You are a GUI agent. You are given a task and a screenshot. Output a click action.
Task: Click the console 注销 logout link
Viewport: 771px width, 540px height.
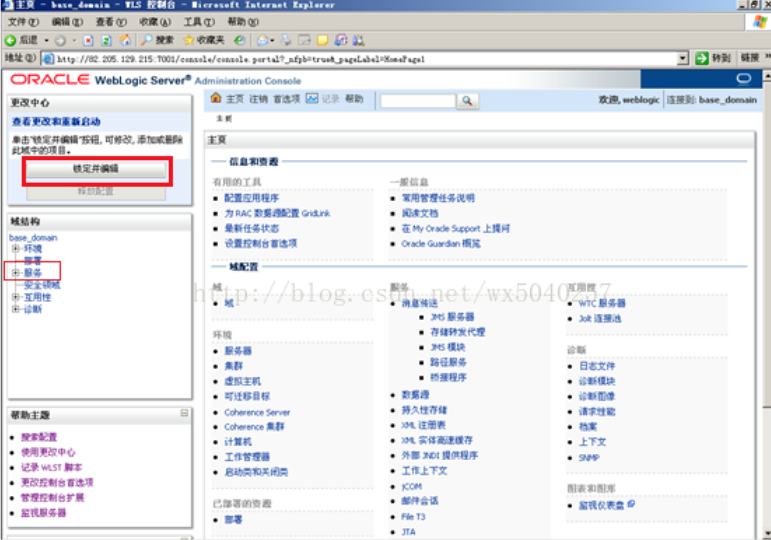click(x=258, y=99)
